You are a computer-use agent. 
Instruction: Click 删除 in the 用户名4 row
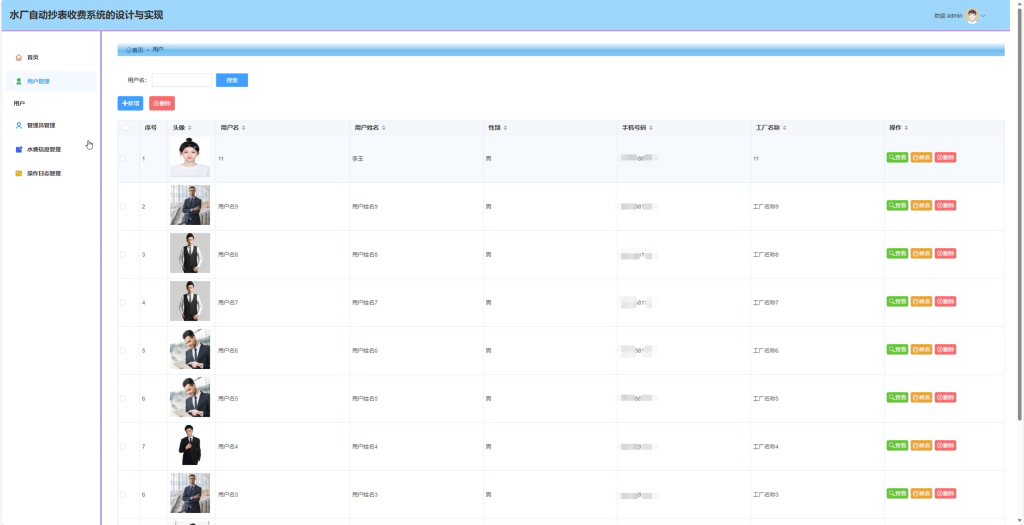[x=946, y=445]
